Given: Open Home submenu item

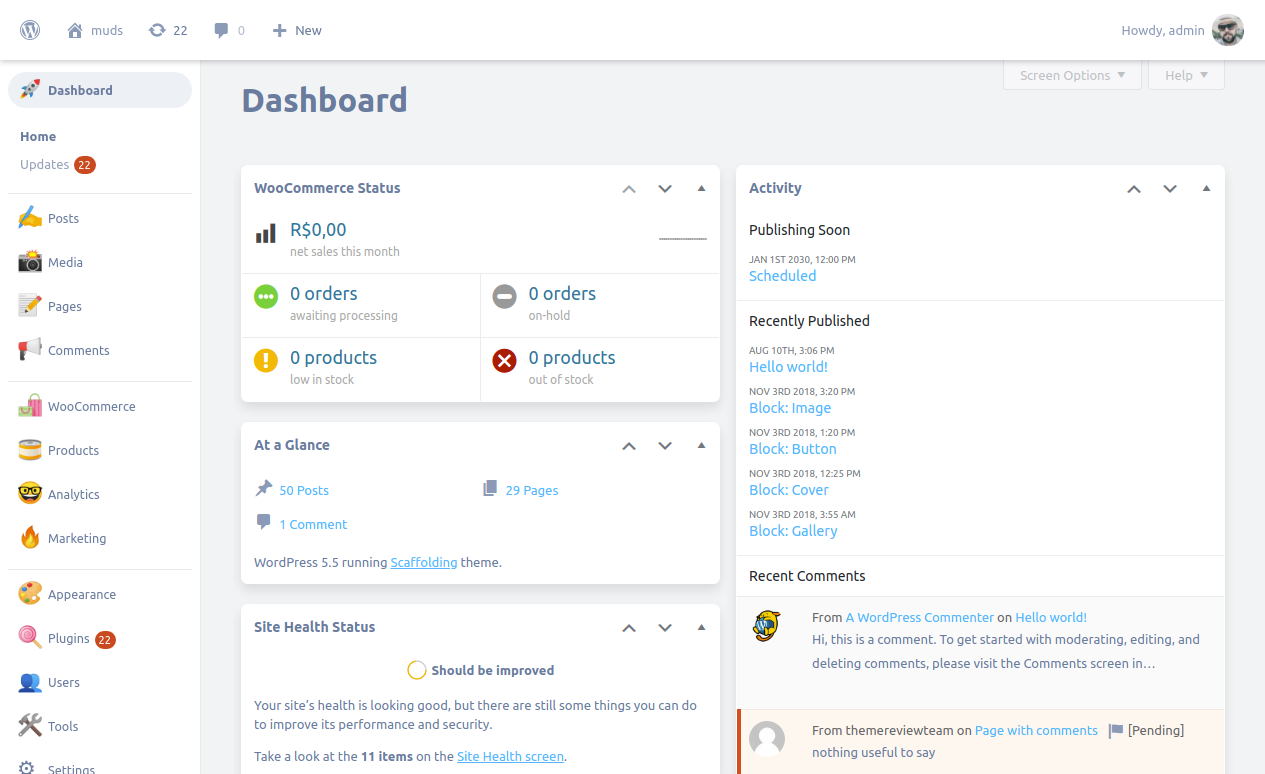Looking at the screenshot, I should [x=38, y=136].
